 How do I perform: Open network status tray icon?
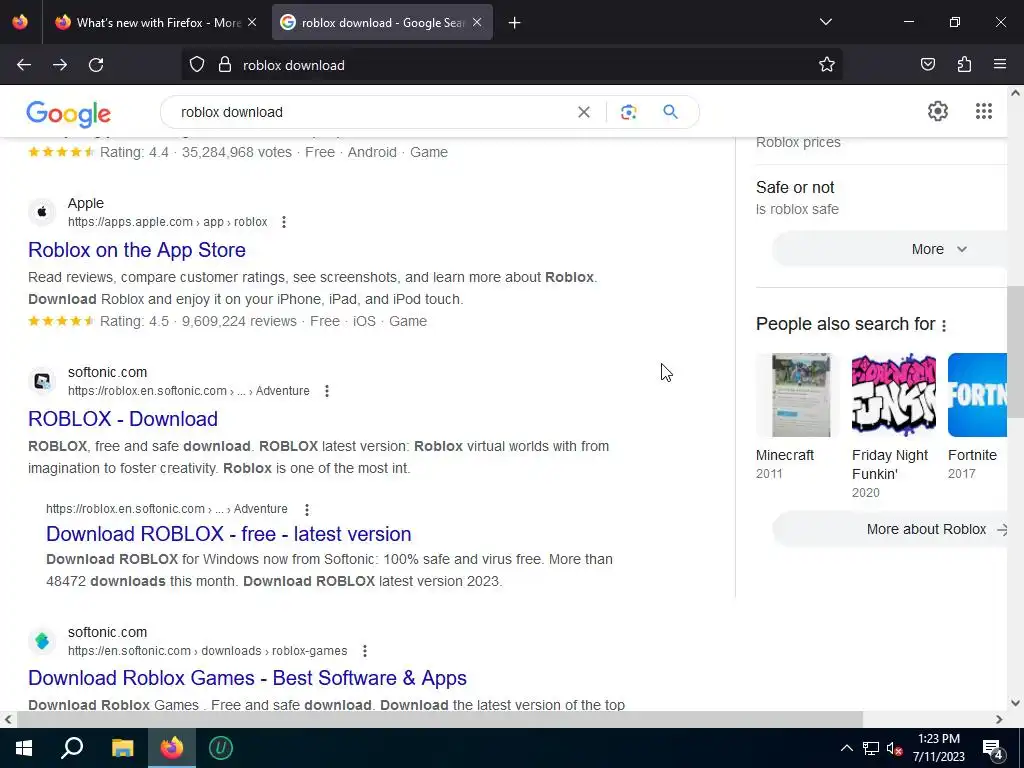click(871, 748)
